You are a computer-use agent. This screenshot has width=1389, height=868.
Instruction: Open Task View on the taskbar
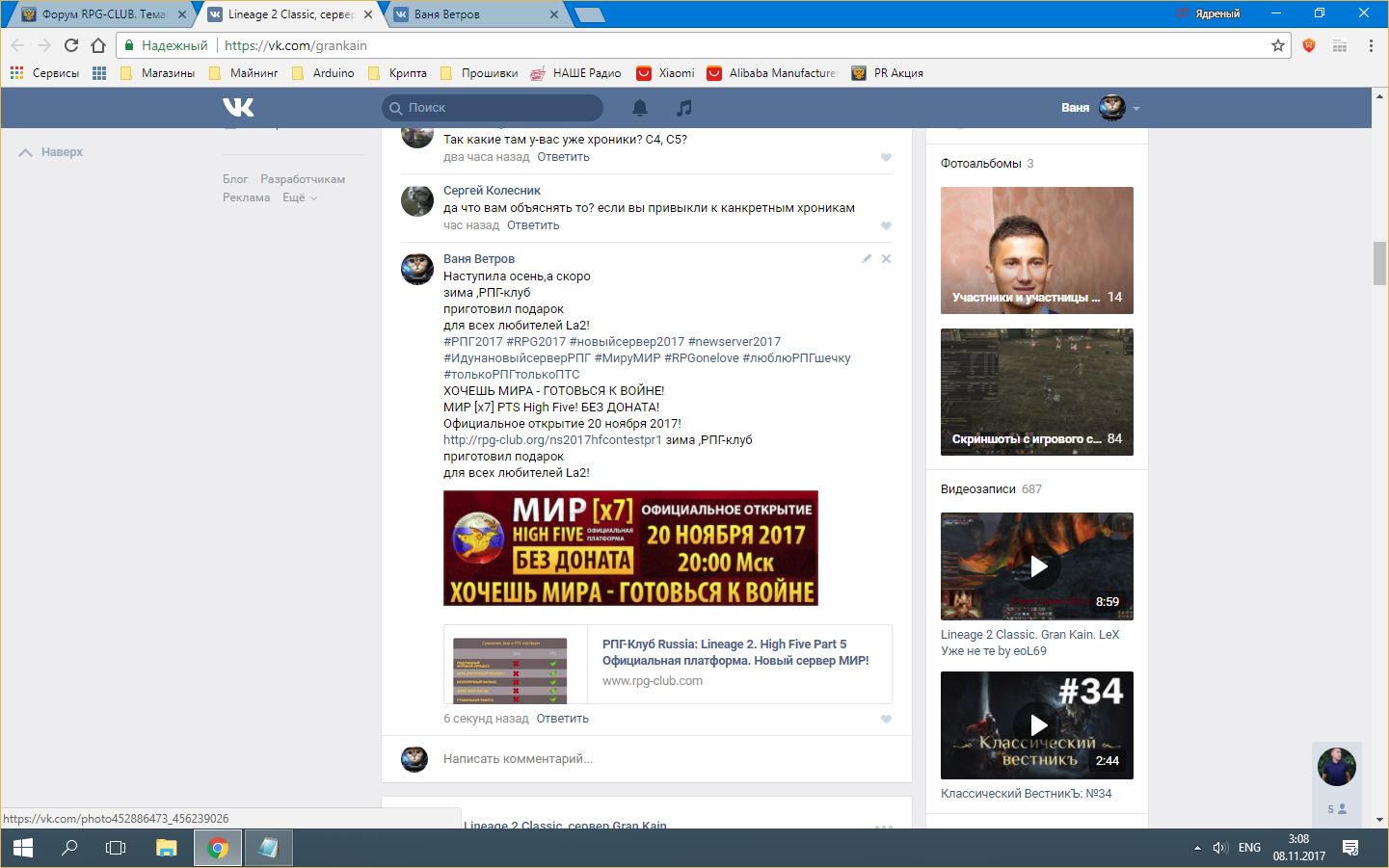[x=116, y=848]
